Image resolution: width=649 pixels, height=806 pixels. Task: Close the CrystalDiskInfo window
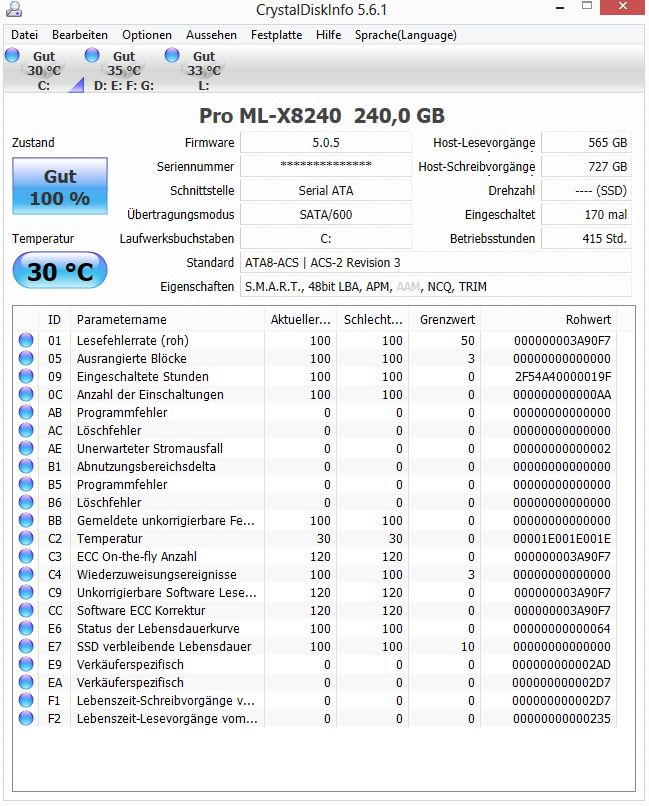622,7
